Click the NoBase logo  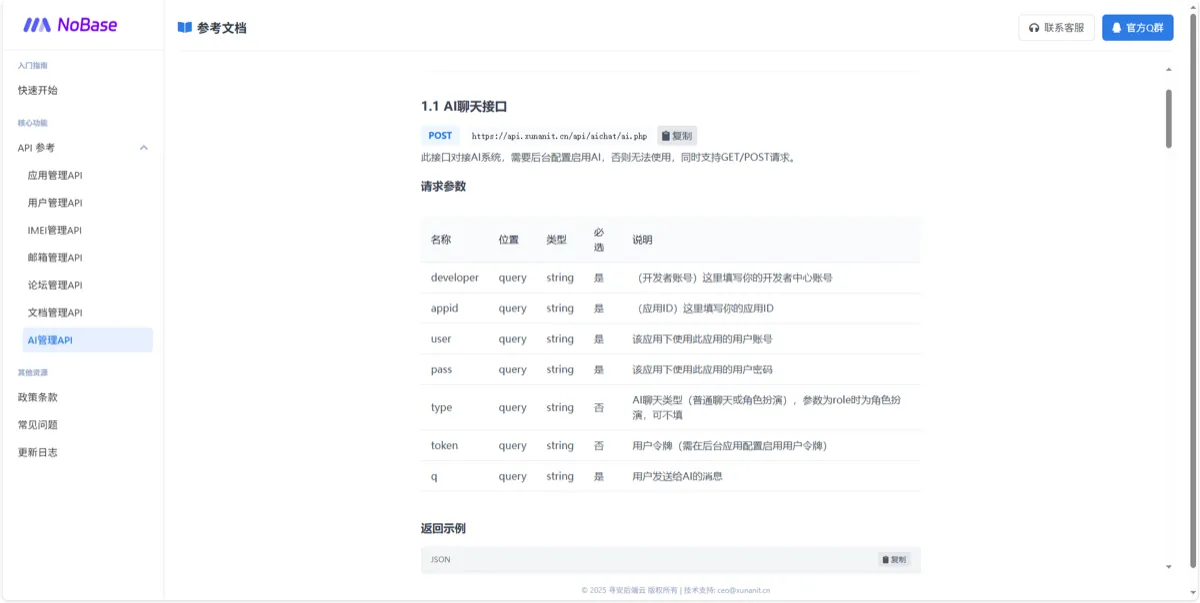(x=70, y=25)
